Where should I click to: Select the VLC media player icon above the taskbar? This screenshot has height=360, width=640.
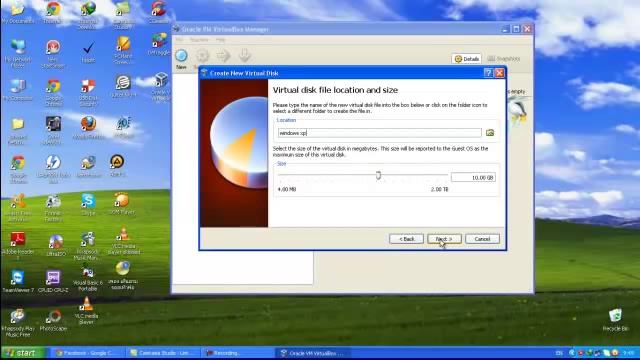[x=86, y=310]
